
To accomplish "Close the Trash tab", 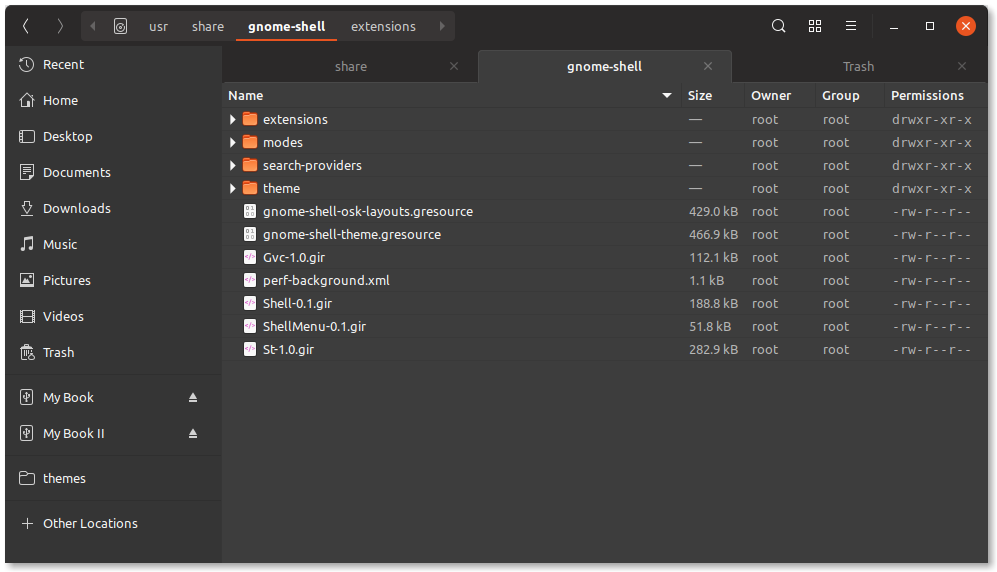I will pyautogui.click(x=961, y=66).
